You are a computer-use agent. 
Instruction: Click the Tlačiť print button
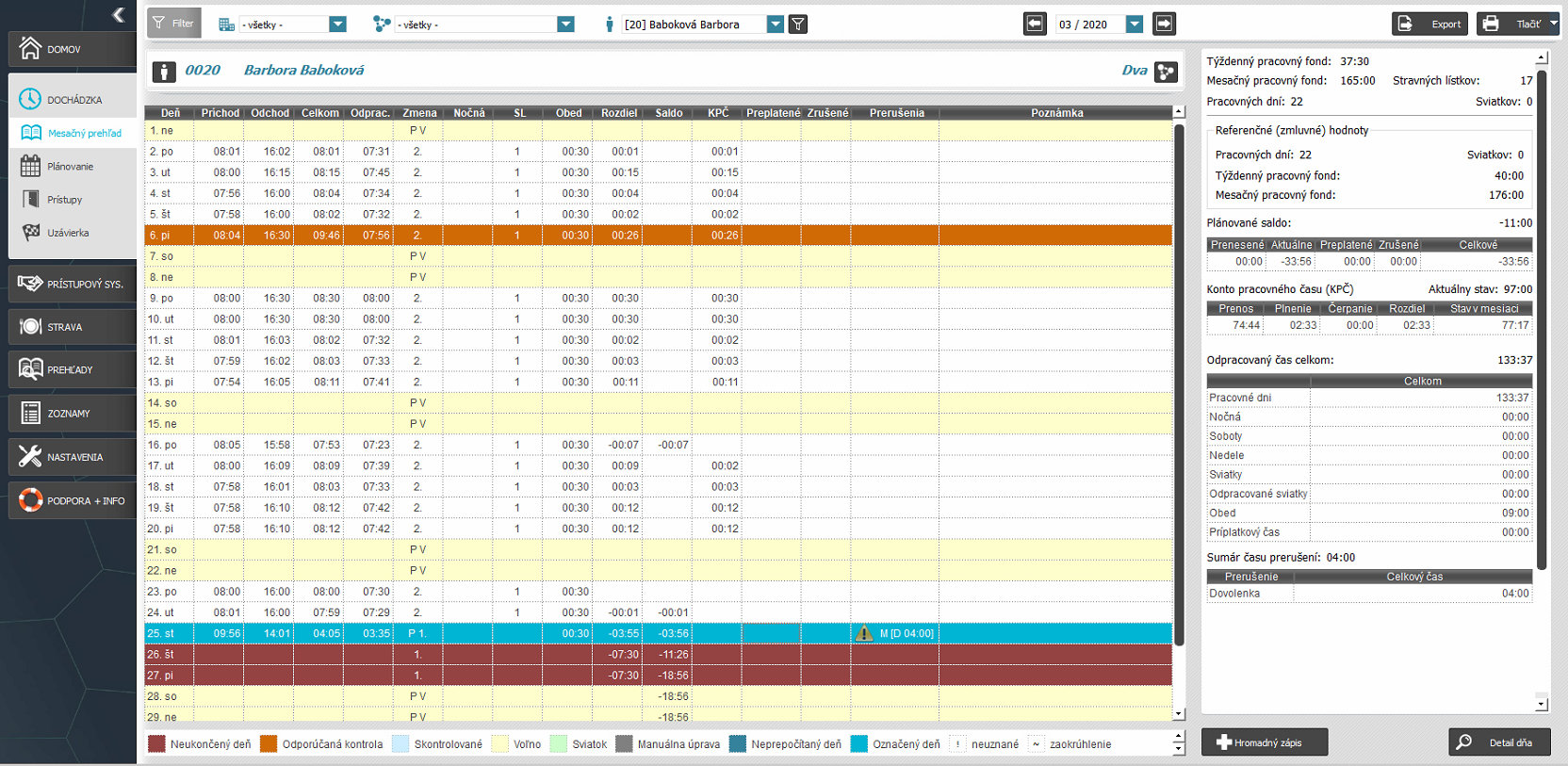[1511, 24]
